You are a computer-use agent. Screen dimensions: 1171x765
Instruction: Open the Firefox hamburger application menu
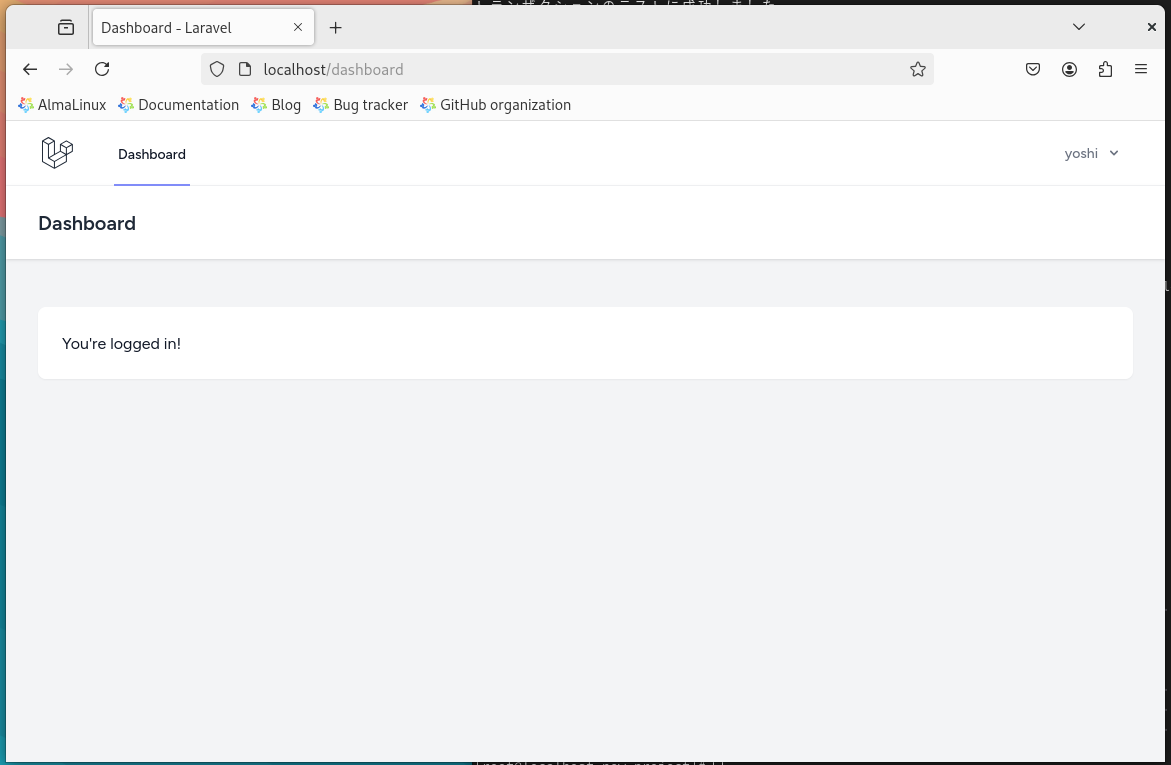click(x=1141, y=69)
